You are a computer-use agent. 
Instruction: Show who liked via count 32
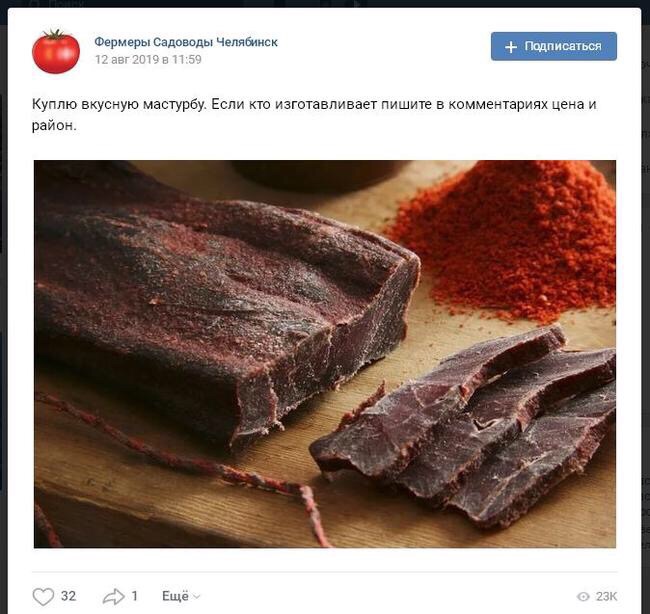tap(68, 596)
